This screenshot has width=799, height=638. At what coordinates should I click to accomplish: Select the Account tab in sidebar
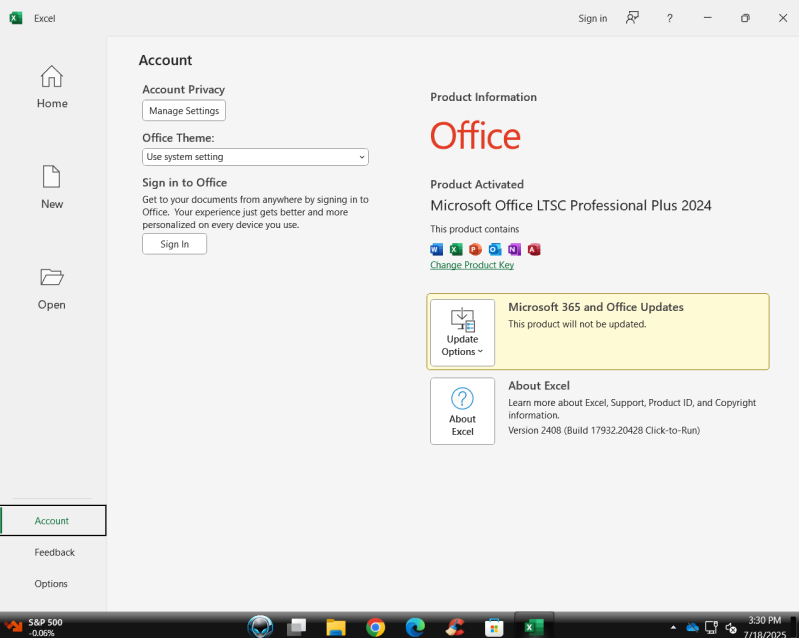click(53, 520)
